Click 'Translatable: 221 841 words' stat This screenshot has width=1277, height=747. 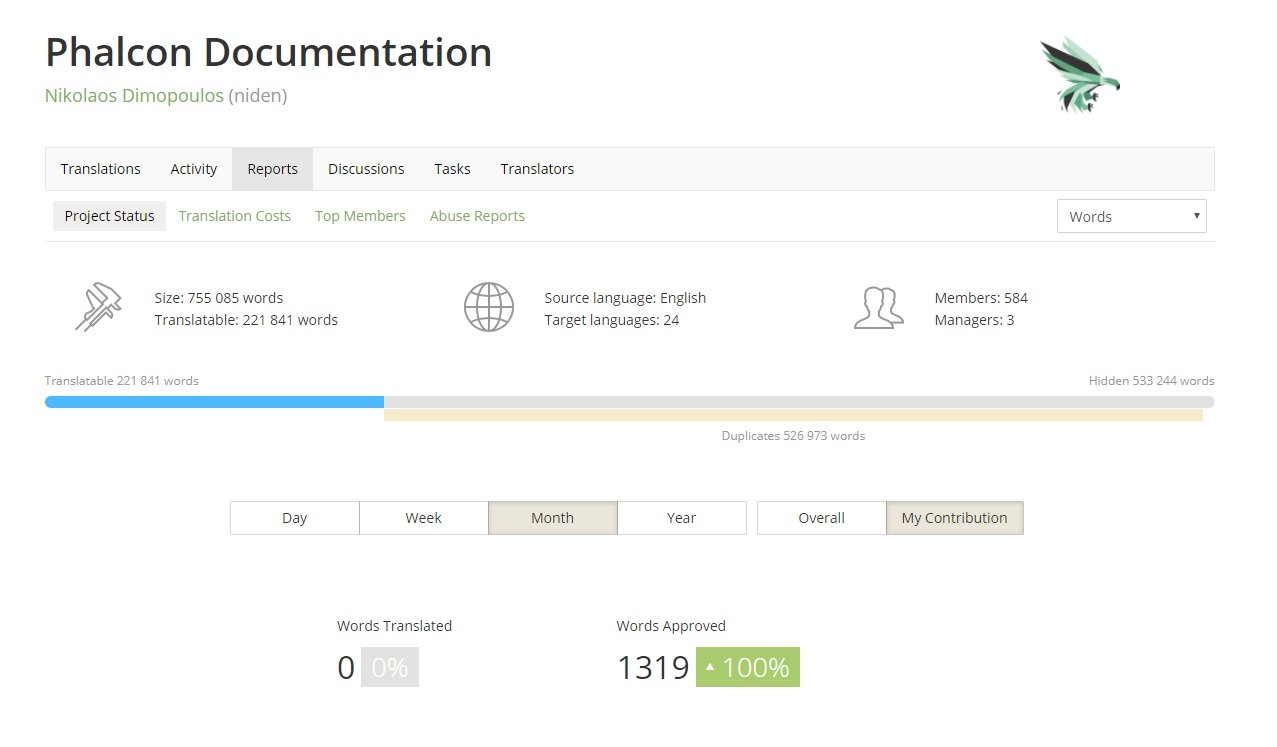point(246,320)
